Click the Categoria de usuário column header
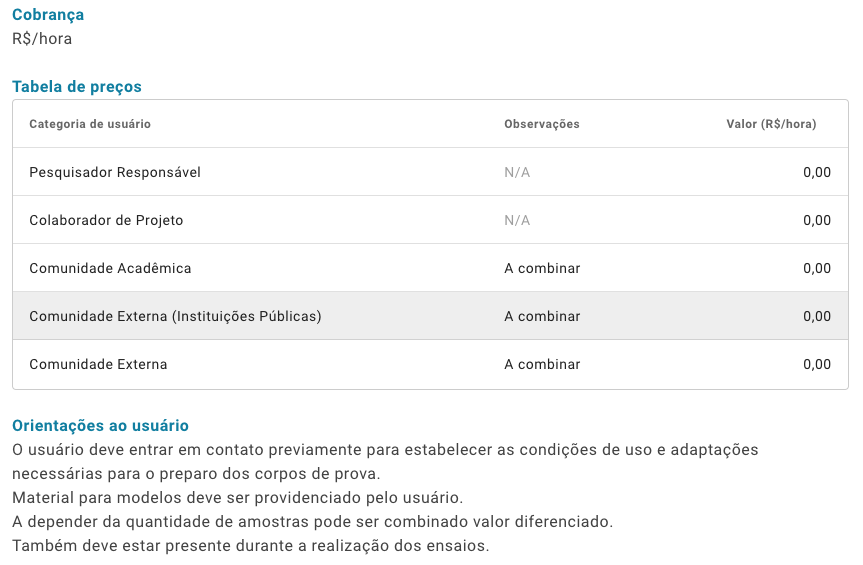863x565 pixels. (90, 124)
